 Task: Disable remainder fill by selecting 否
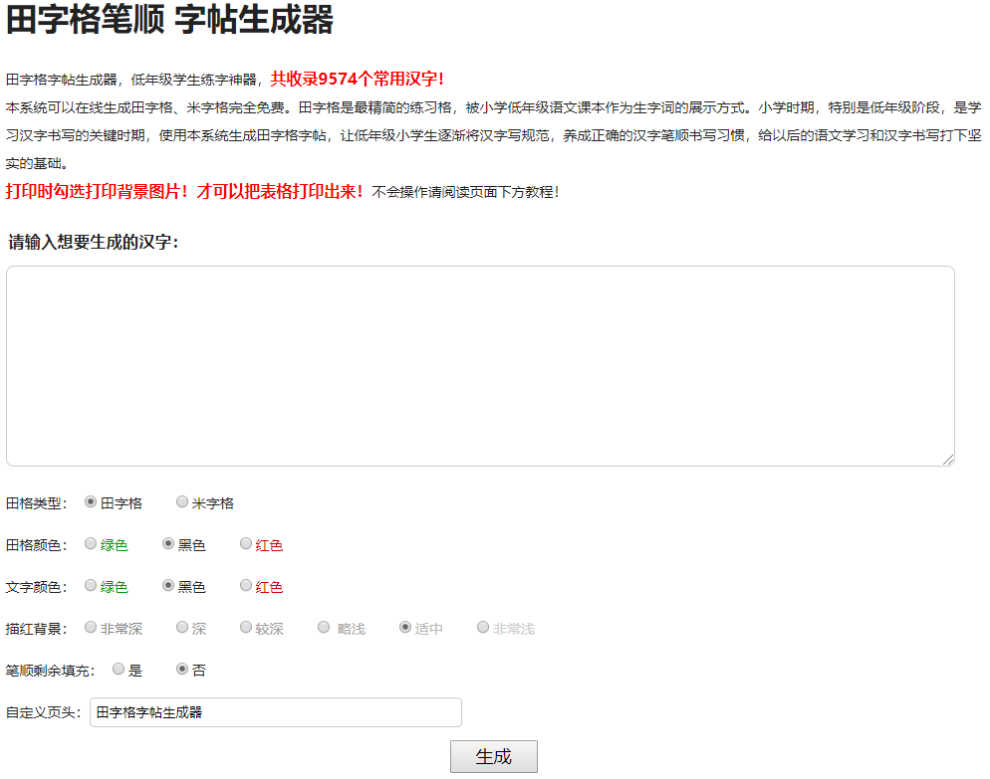click(182, 669)
